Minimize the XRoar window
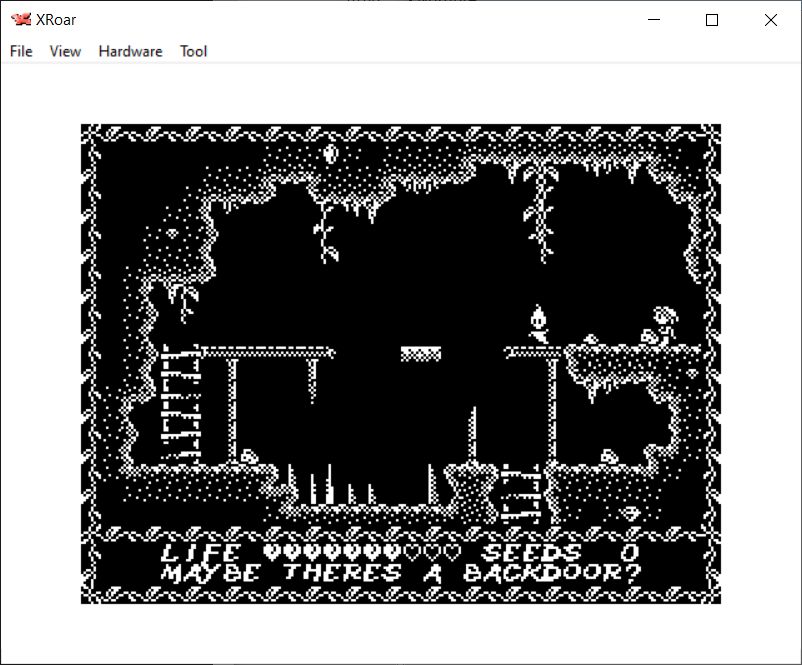This screenshot has width=802, height=665. (654, 20)
